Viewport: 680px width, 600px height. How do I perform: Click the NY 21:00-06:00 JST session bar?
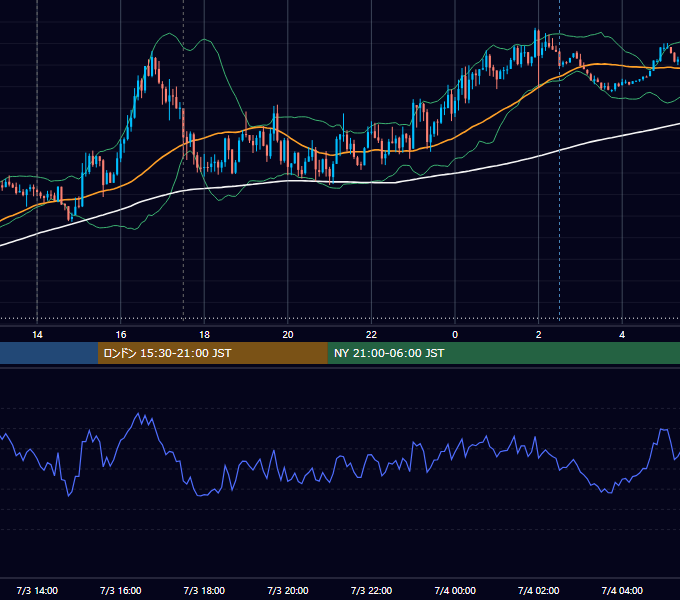coord(503,353)
